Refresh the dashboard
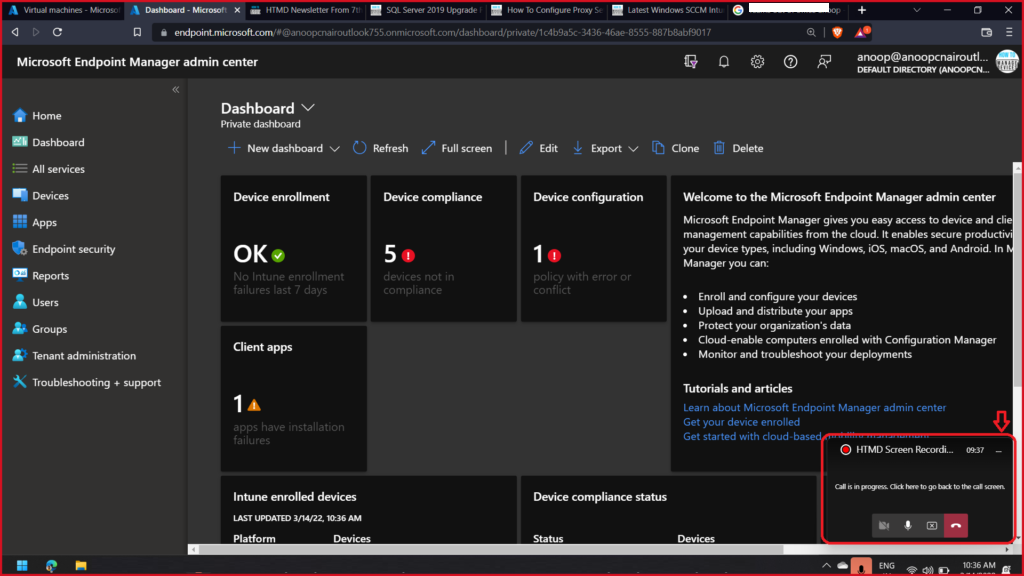Image resolution: width=1024 pixels, height=576 pixels. pos(380,148)
